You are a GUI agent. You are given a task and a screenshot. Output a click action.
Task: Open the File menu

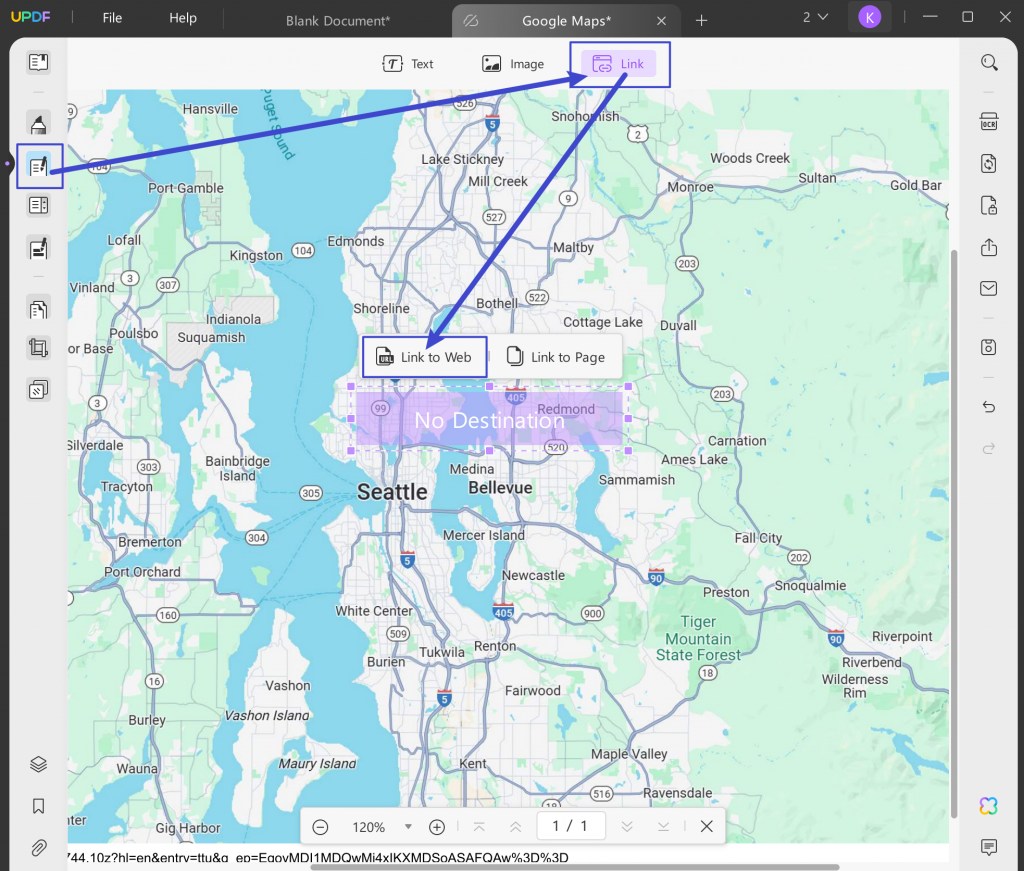111,17
